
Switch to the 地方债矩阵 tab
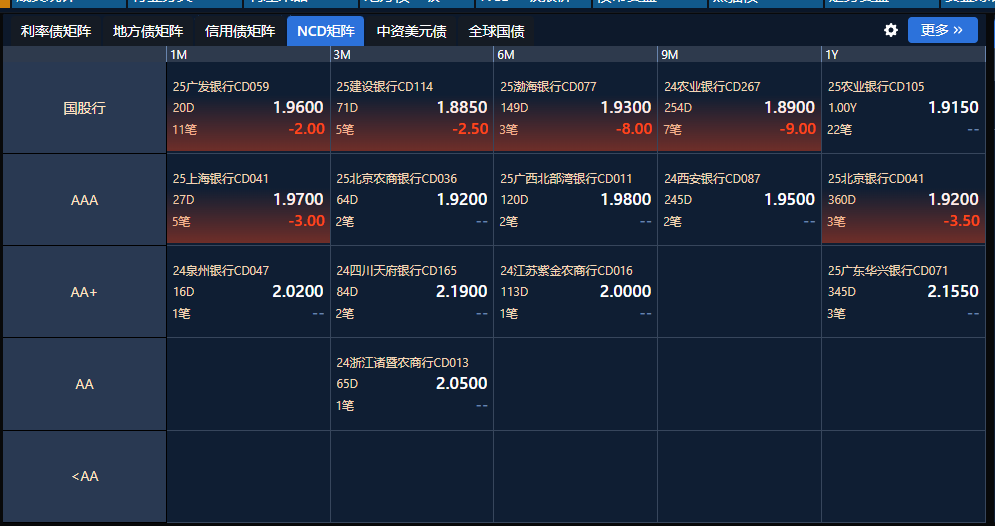pyautogui.click(x=148, y=31)
